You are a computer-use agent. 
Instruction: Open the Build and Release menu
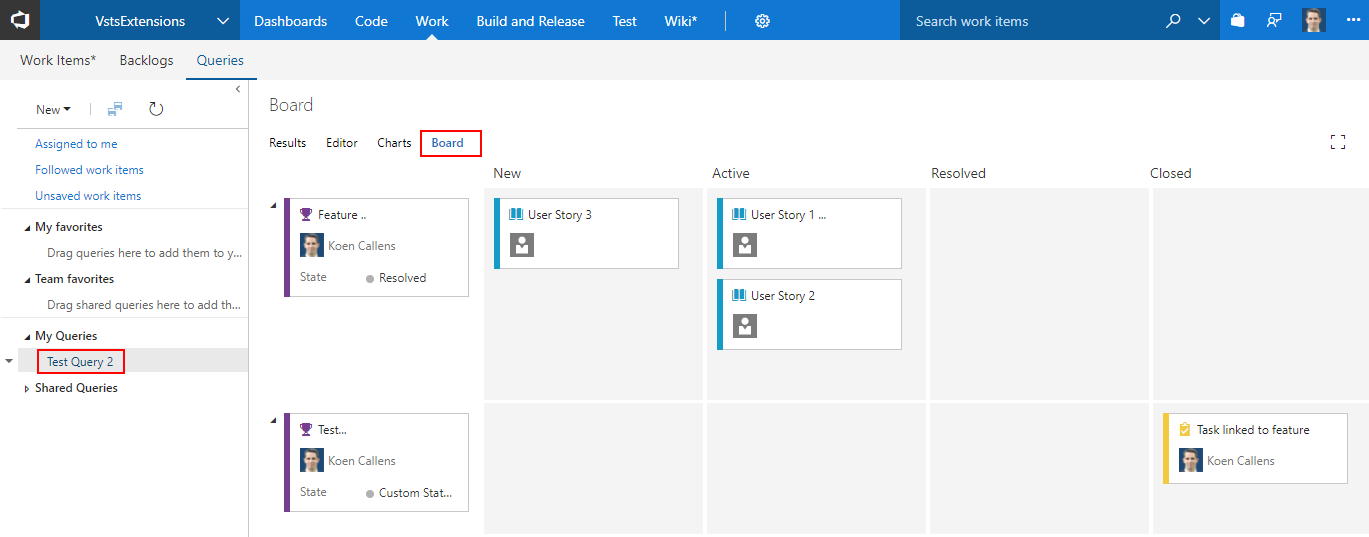(x=530, y=21)
